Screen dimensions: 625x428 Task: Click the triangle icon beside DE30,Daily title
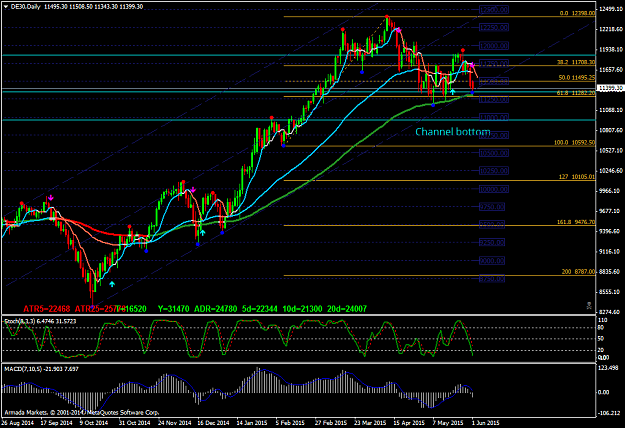(x=5, y=7)
